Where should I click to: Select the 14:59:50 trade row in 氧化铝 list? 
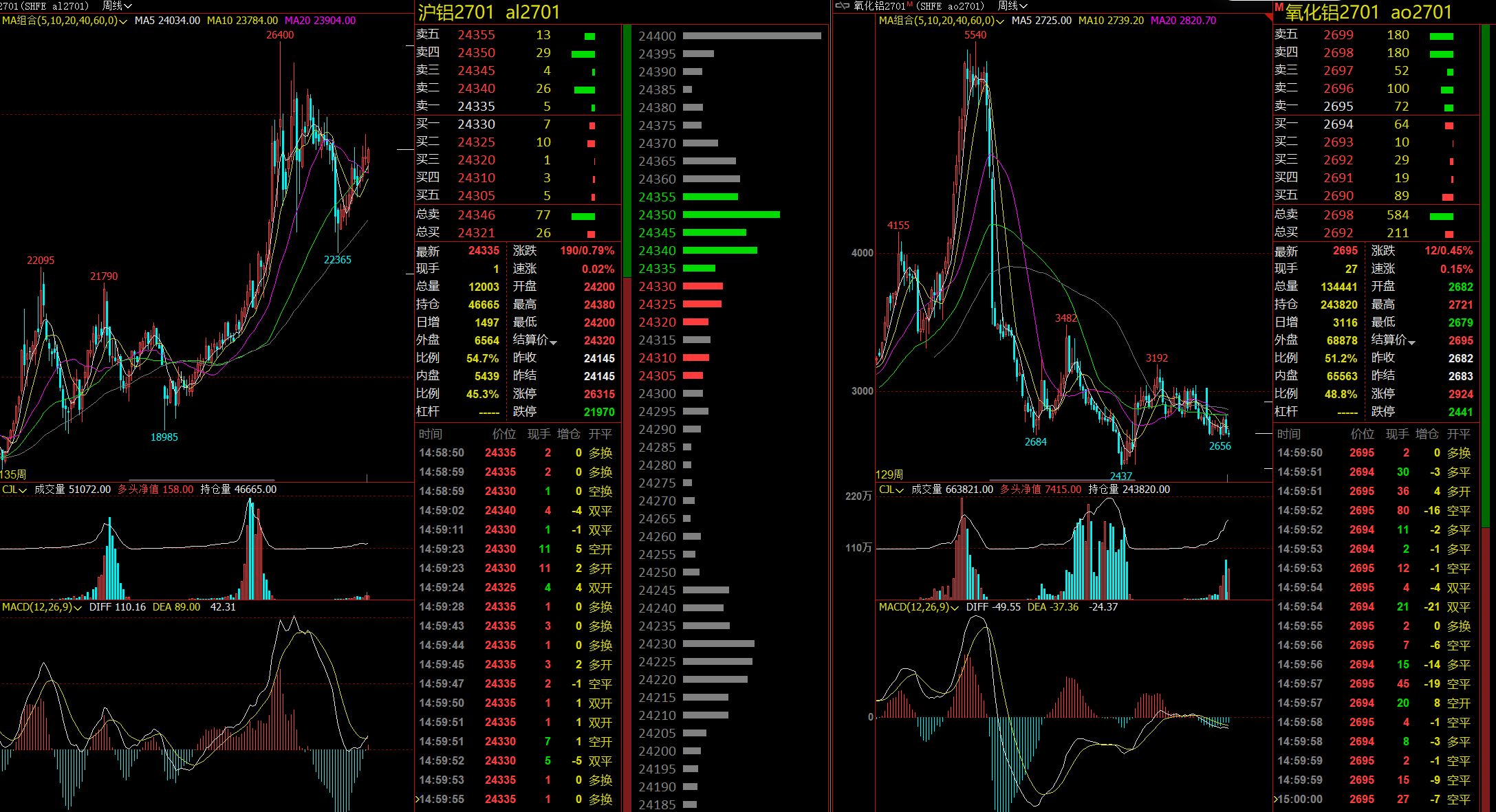point(1376,453)
